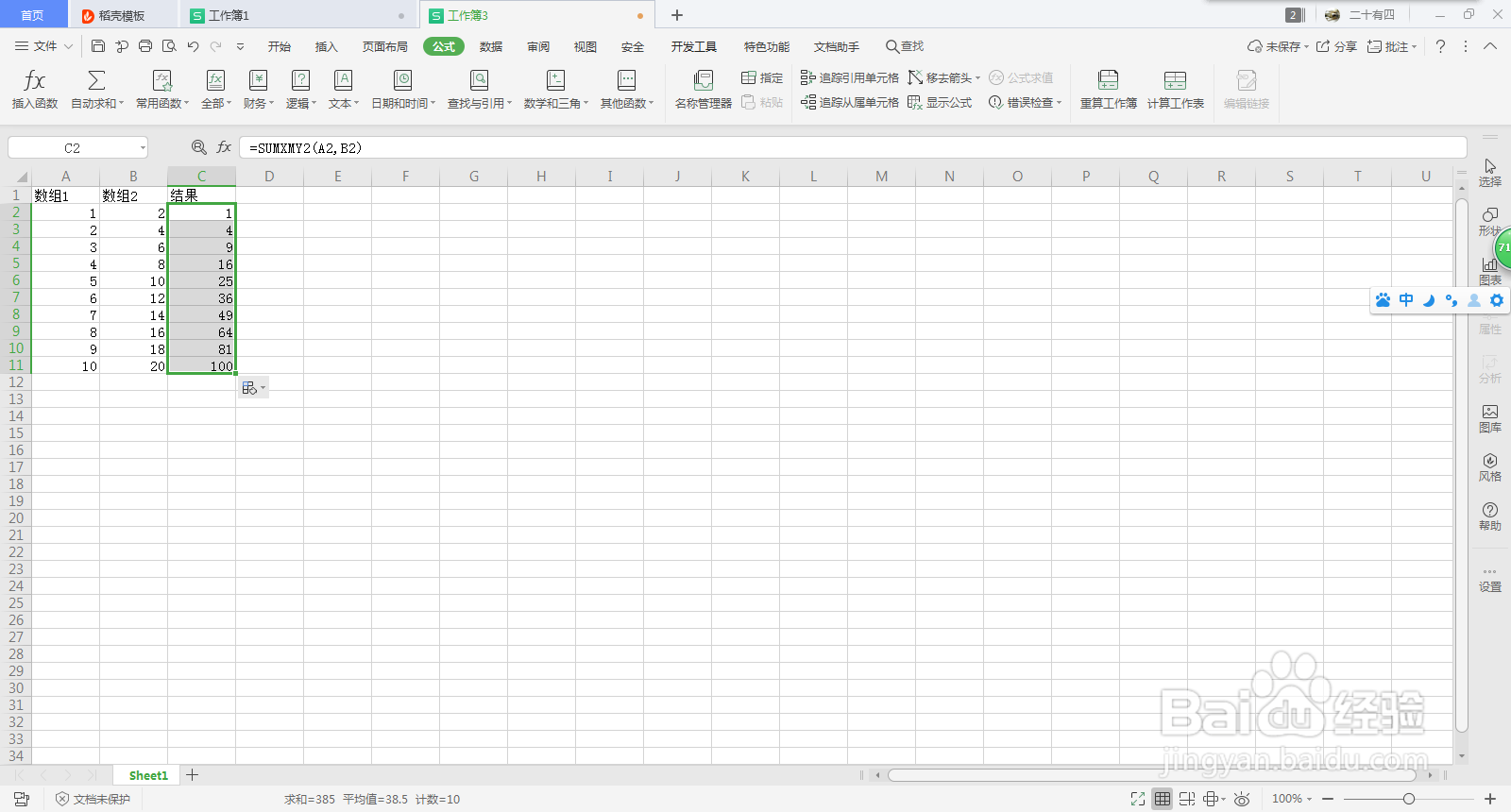
Task: Click the Save icon in quick toolbar
Action: (98, 46)
